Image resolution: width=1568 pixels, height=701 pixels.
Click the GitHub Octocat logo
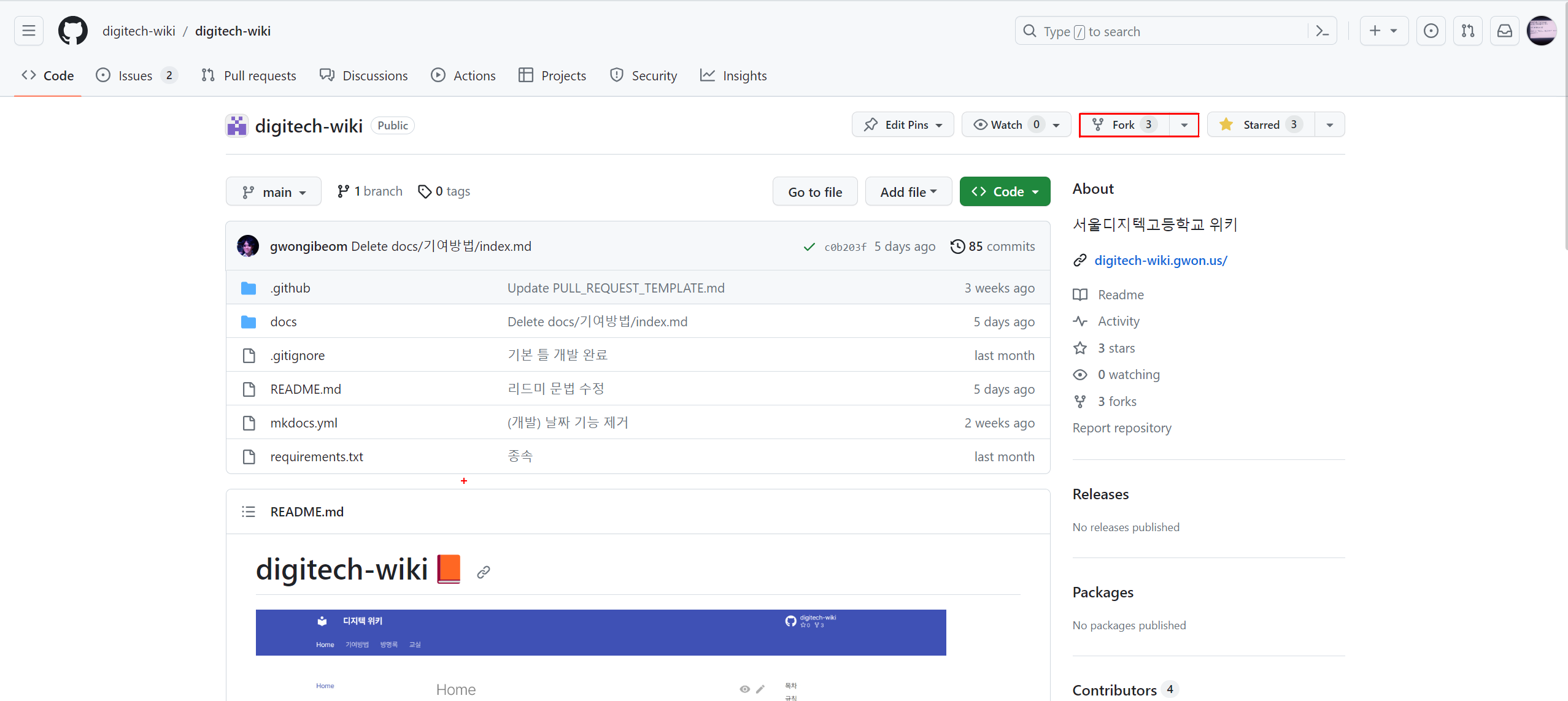click(x=73, y=31)
